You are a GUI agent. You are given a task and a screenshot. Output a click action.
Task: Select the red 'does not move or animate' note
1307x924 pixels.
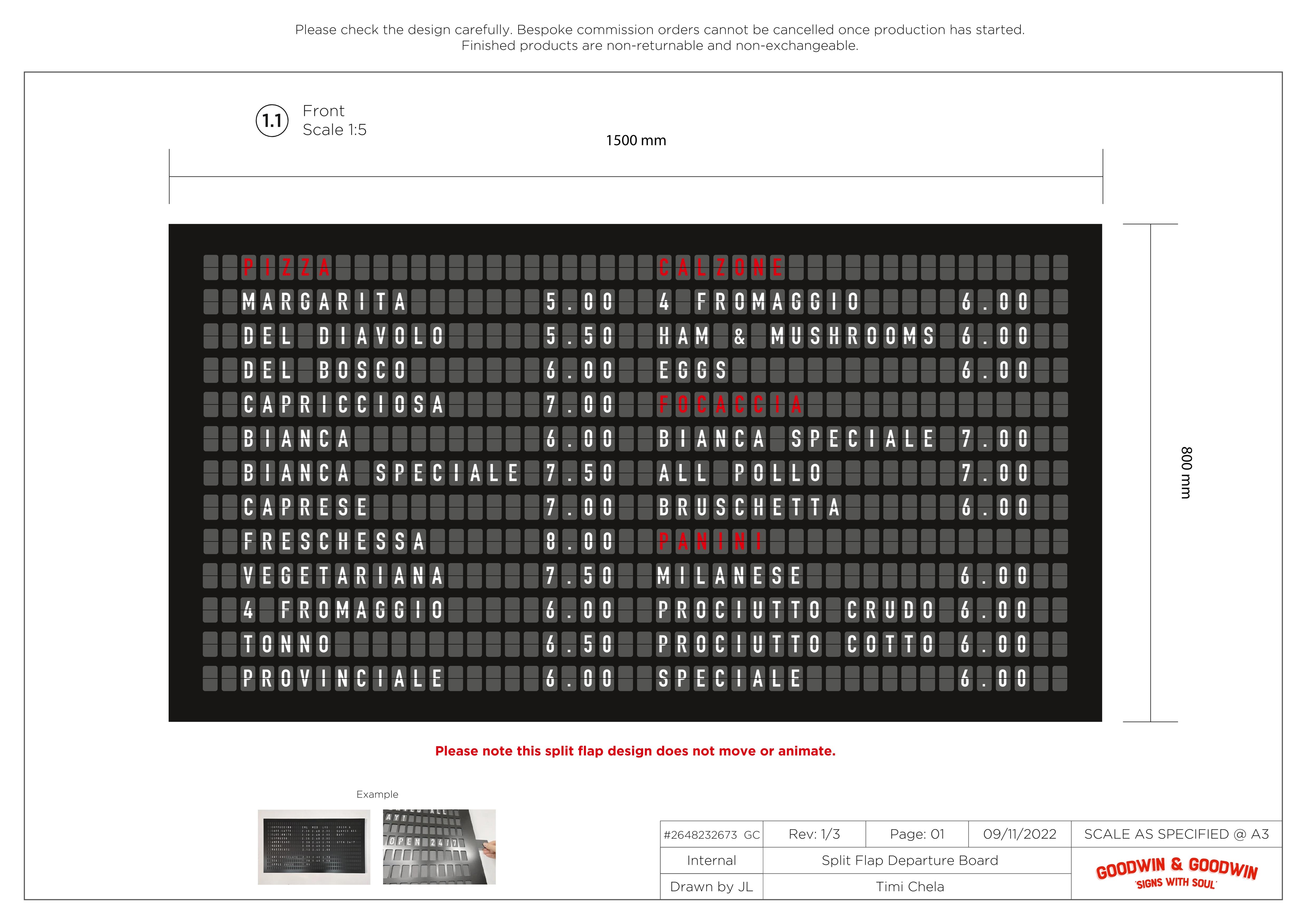[635, 751]
